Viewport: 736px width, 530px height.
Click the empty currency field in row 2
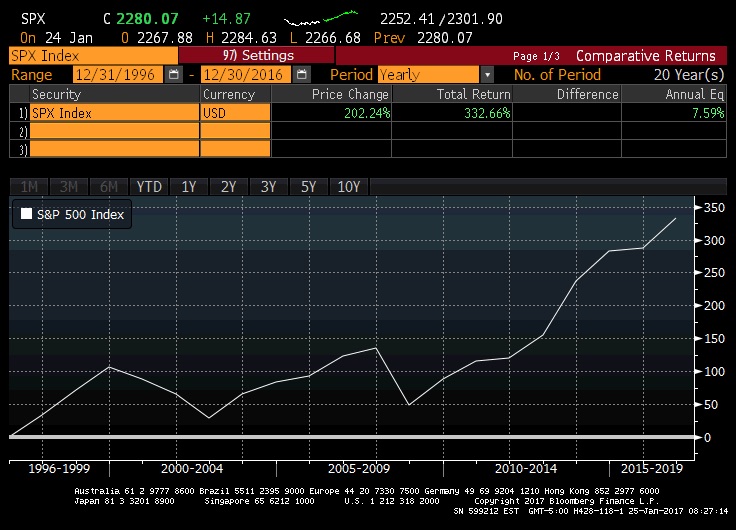[x=235, y=131]
